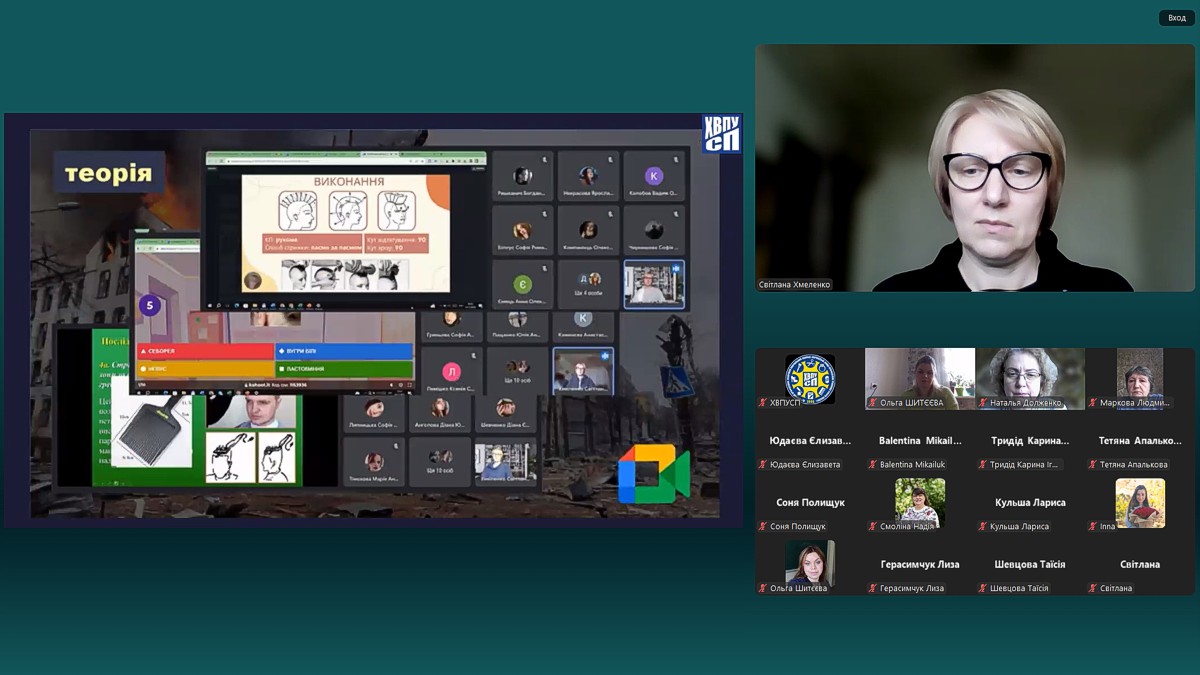Select the blue ВУГРИ БІЛІ Kahoot answer
This screenshot has height=675, width=1200.
[x=344, y=351]
